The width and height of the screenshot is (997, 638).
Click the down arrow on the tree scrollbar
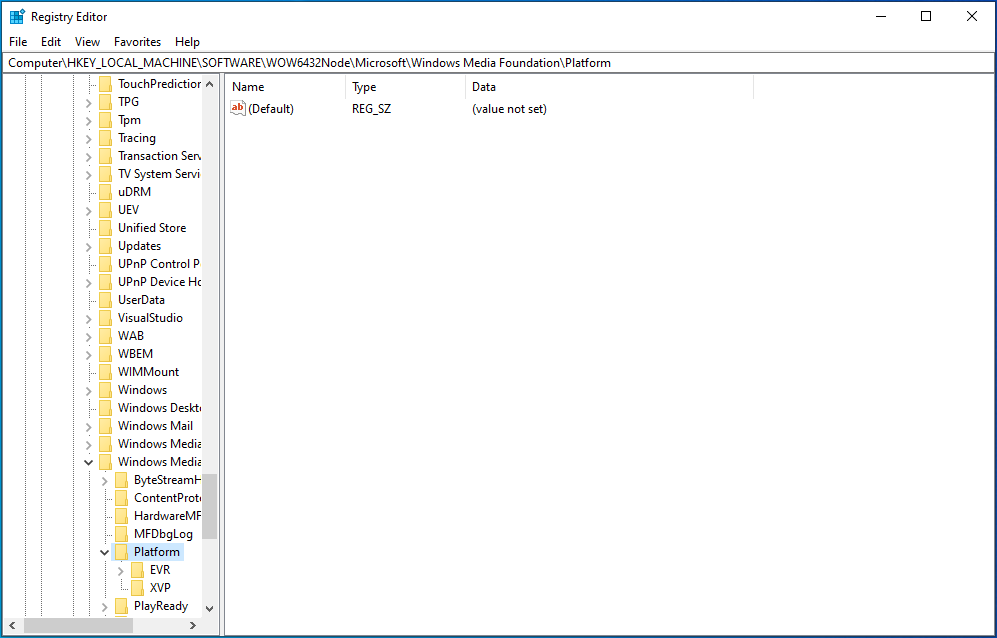pos(209,607)
